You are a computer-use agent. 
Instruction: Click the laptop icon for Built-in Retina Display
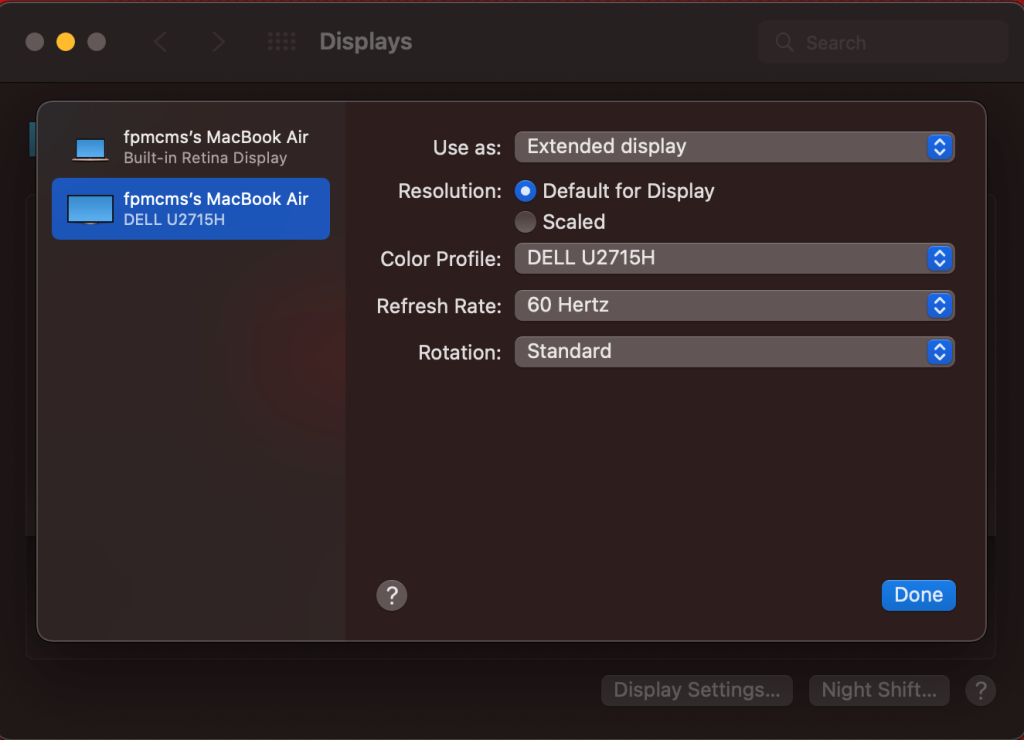click(x=90, y=148)
